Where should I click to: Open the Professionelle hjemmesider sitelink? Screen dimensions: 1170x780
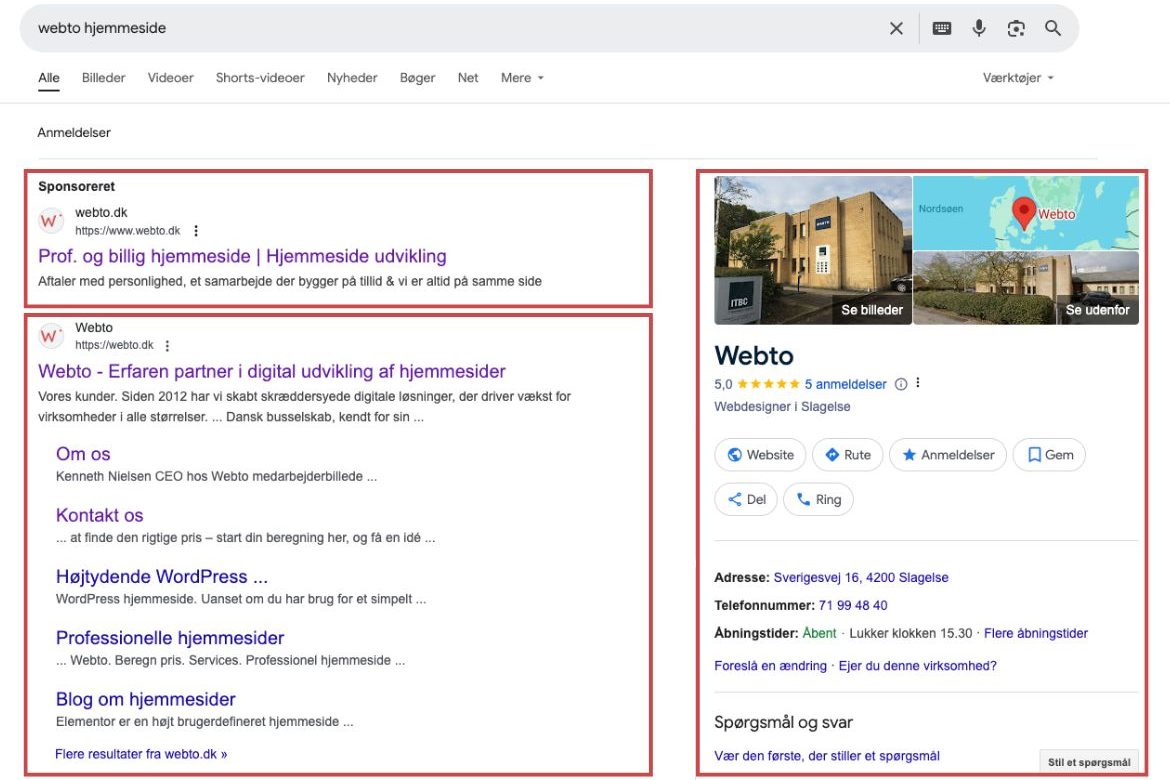coord(170,637)
